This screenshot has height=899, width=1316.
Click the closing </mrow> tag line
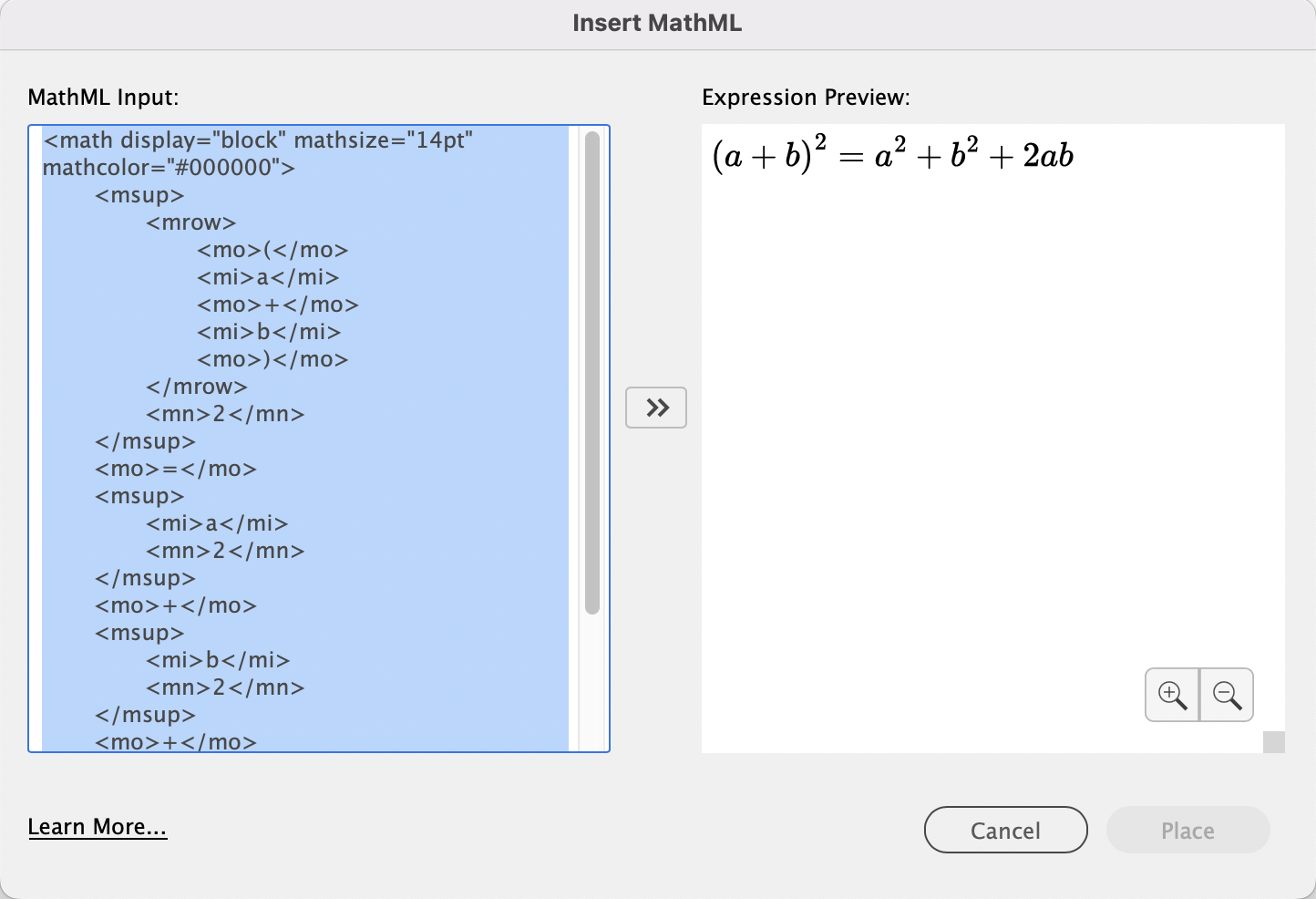(197, 387)
